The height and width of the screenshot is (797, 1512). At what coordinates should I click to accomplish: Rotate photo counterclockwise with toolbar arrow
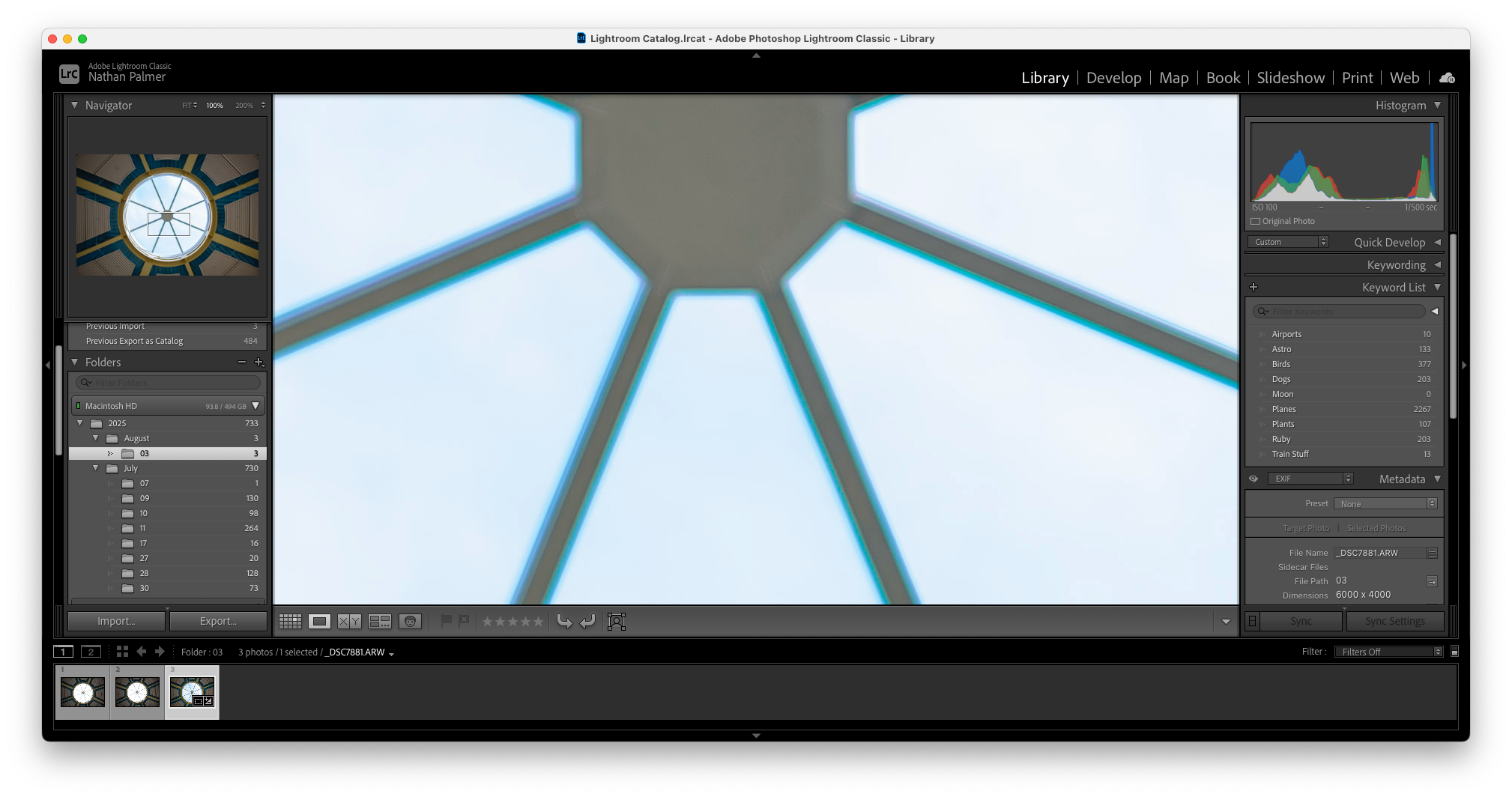click(x=564, y=622)
